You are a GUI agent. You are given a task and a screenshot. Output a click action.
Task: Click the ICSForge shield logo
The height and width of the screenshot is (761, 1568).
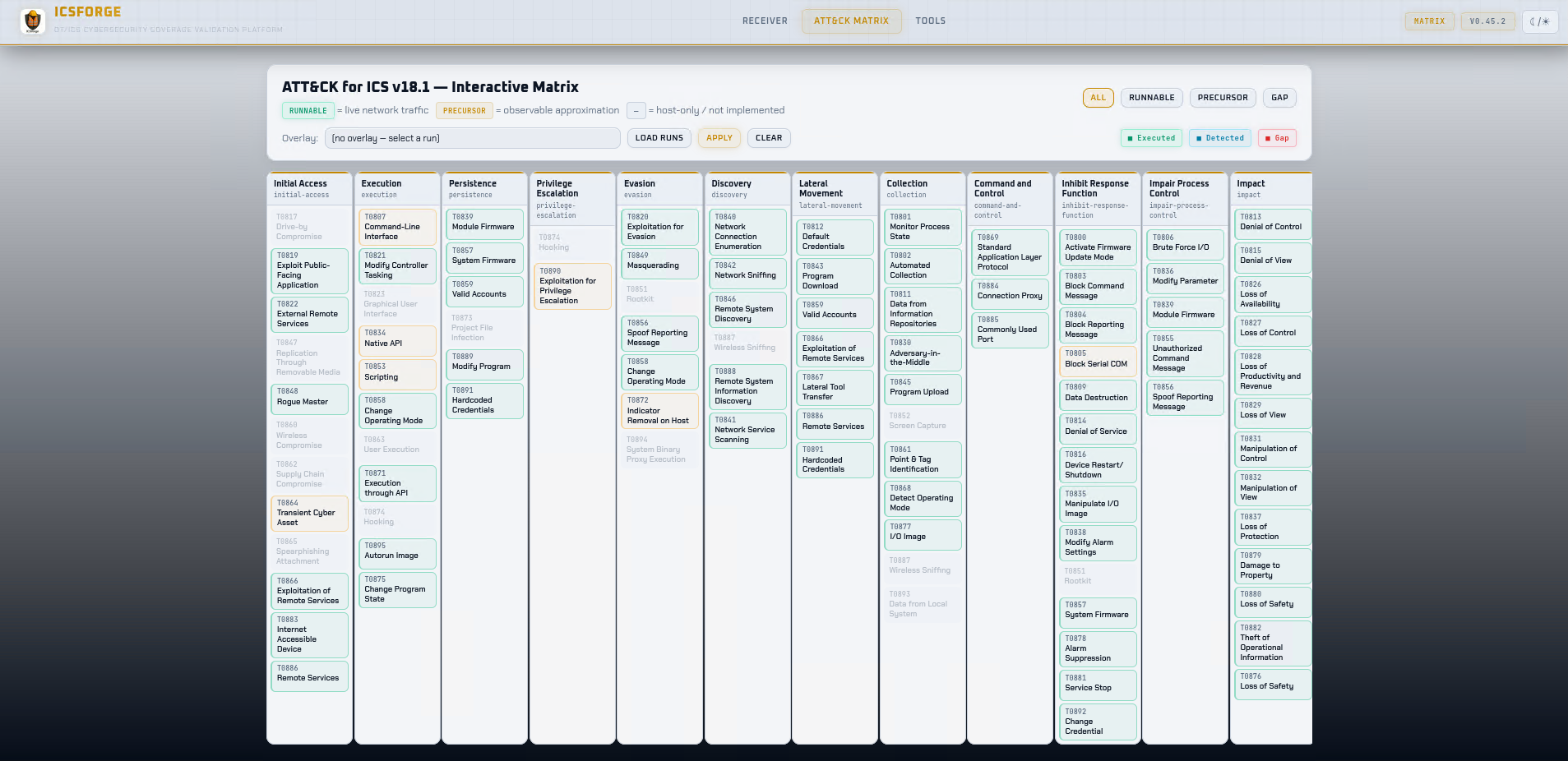point(33,21)
